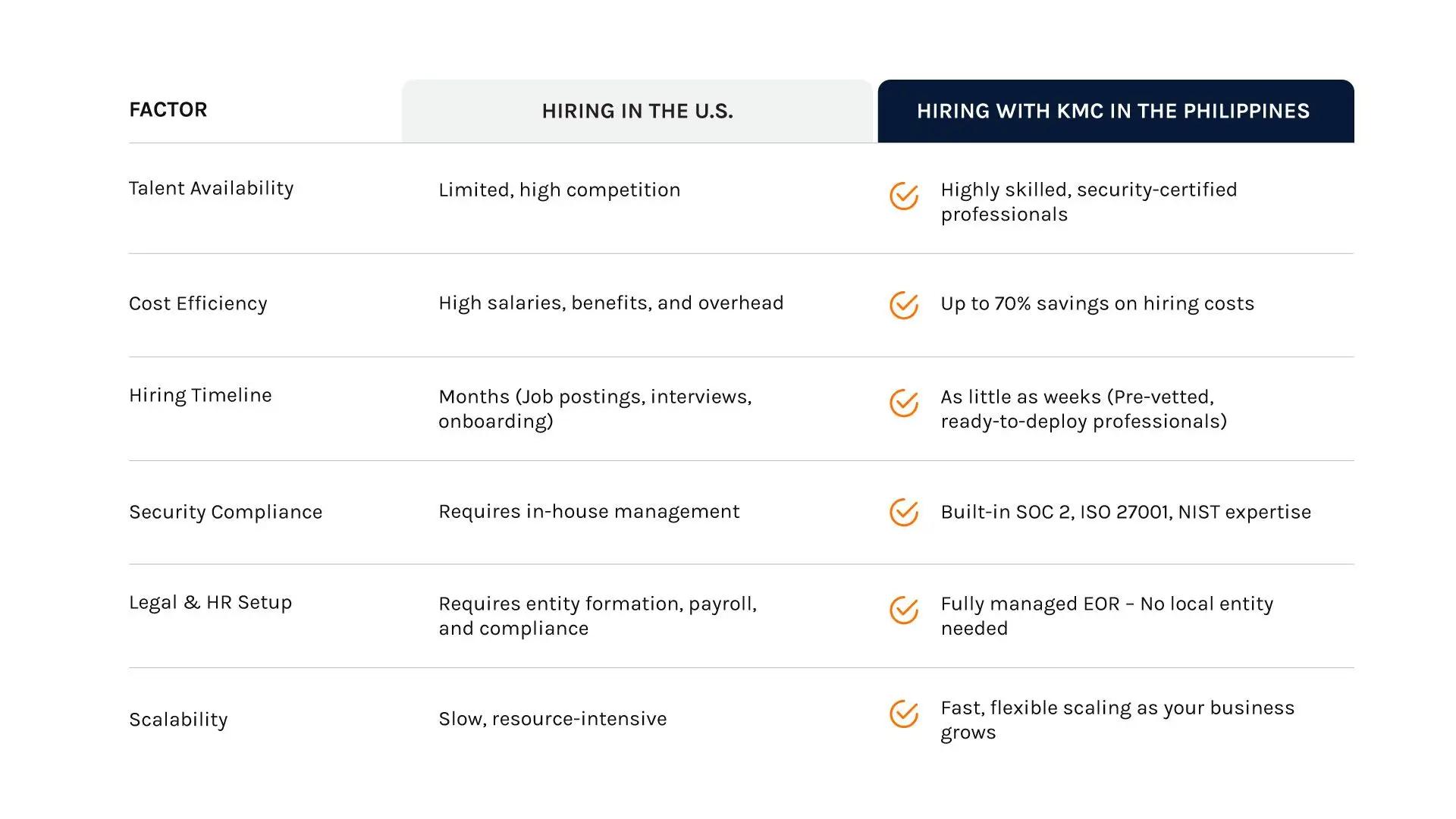The height and width of the screenshot is (819, 1456).
Task: Click the Cost Efficiency row label
Action: 198,304
